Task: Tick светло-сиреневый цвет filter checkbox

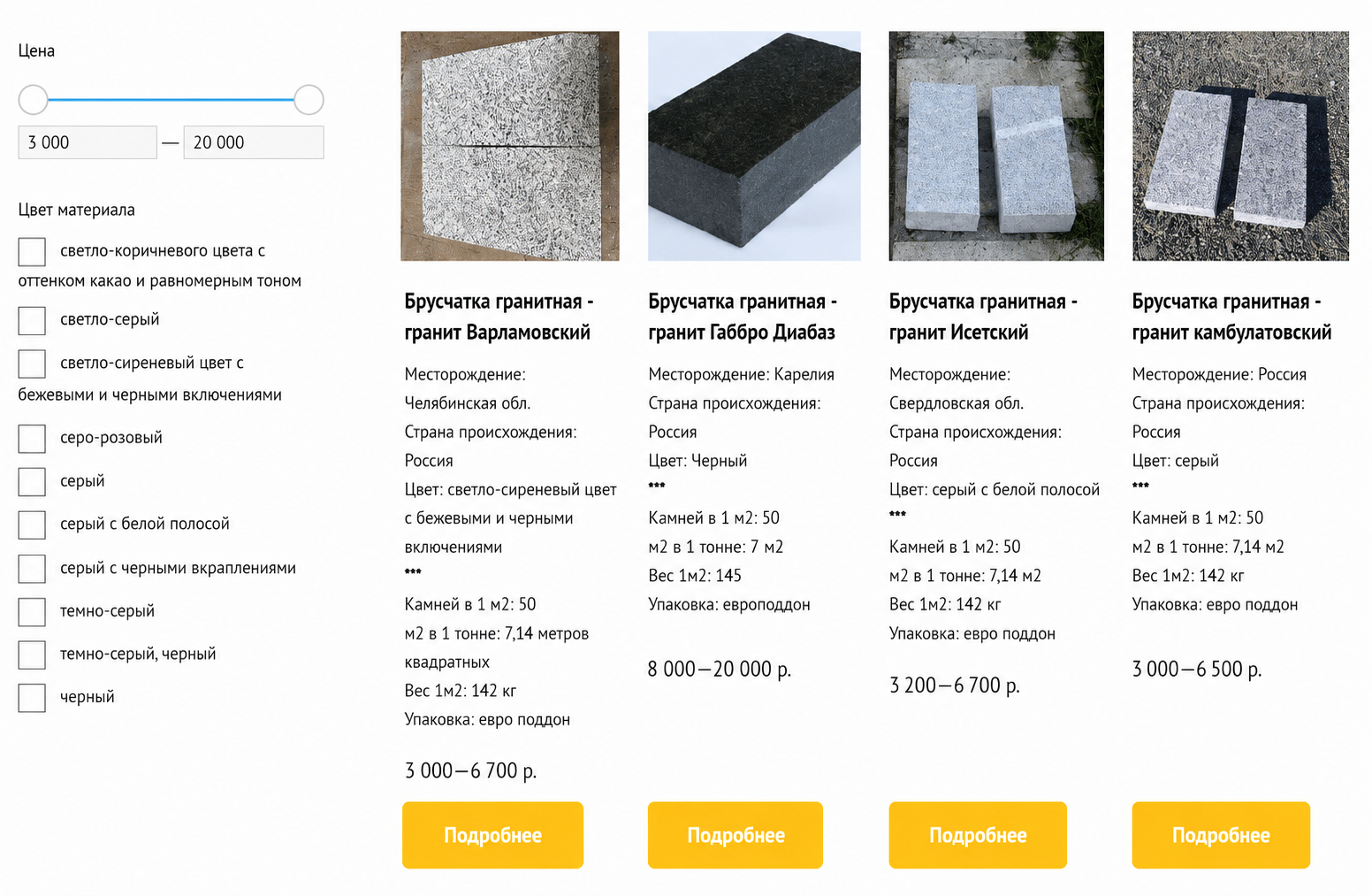Action: (32, 364)
